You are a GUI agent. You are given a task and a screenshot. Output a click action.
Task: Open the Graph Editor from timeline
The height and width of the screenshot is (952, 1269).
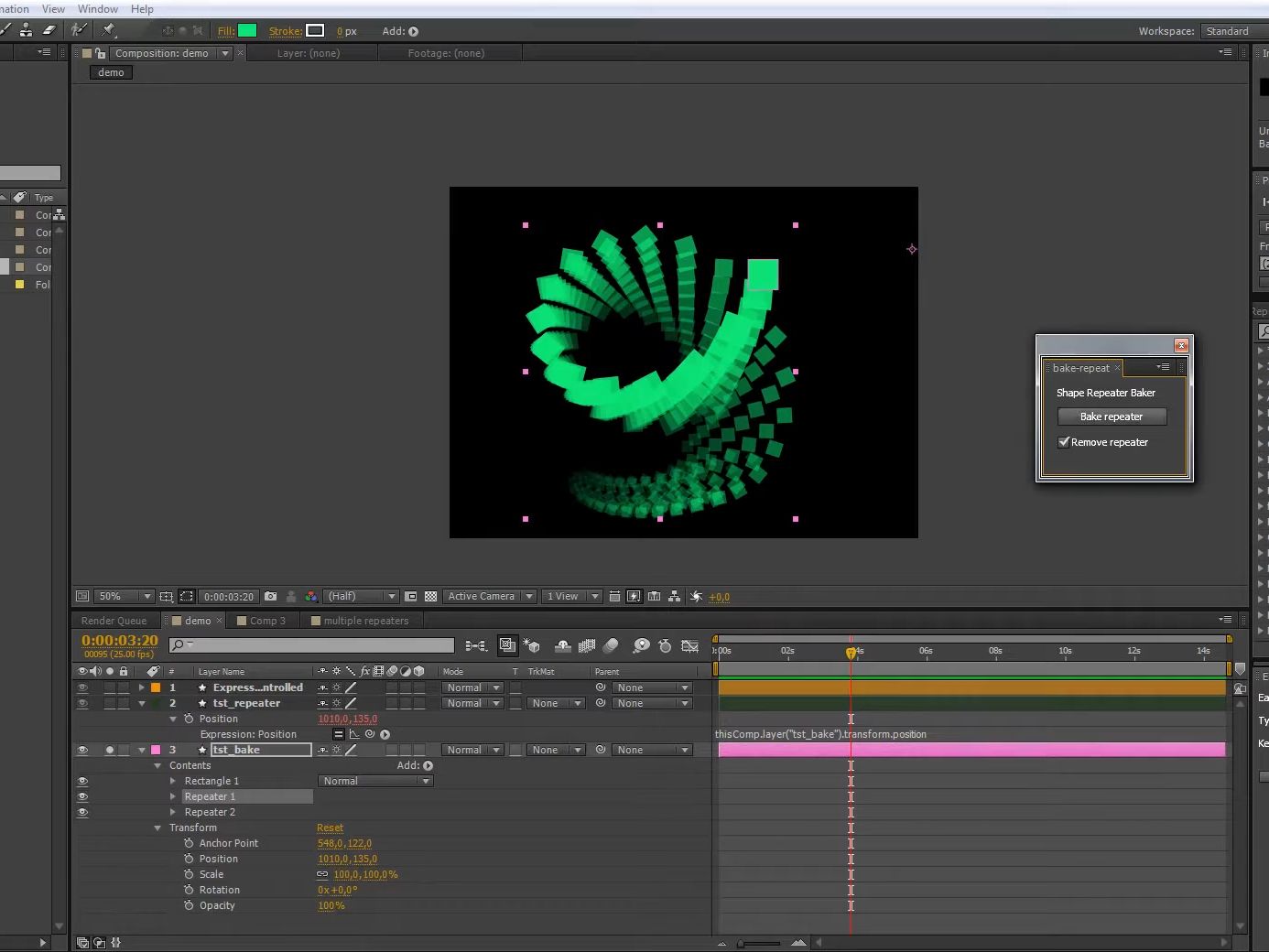point(689,646)
